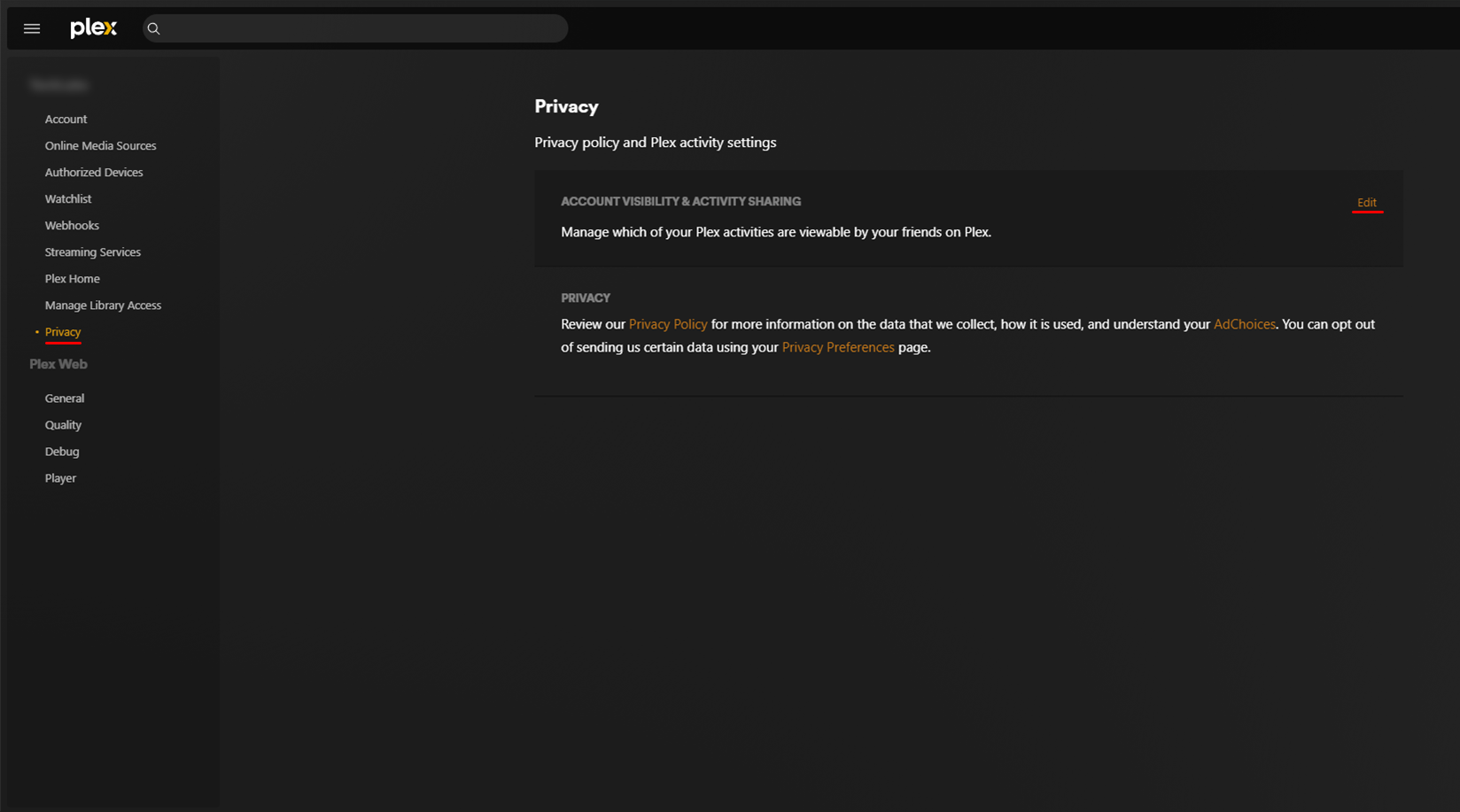Open the AdChoices link

click(x=1244, y=324)
